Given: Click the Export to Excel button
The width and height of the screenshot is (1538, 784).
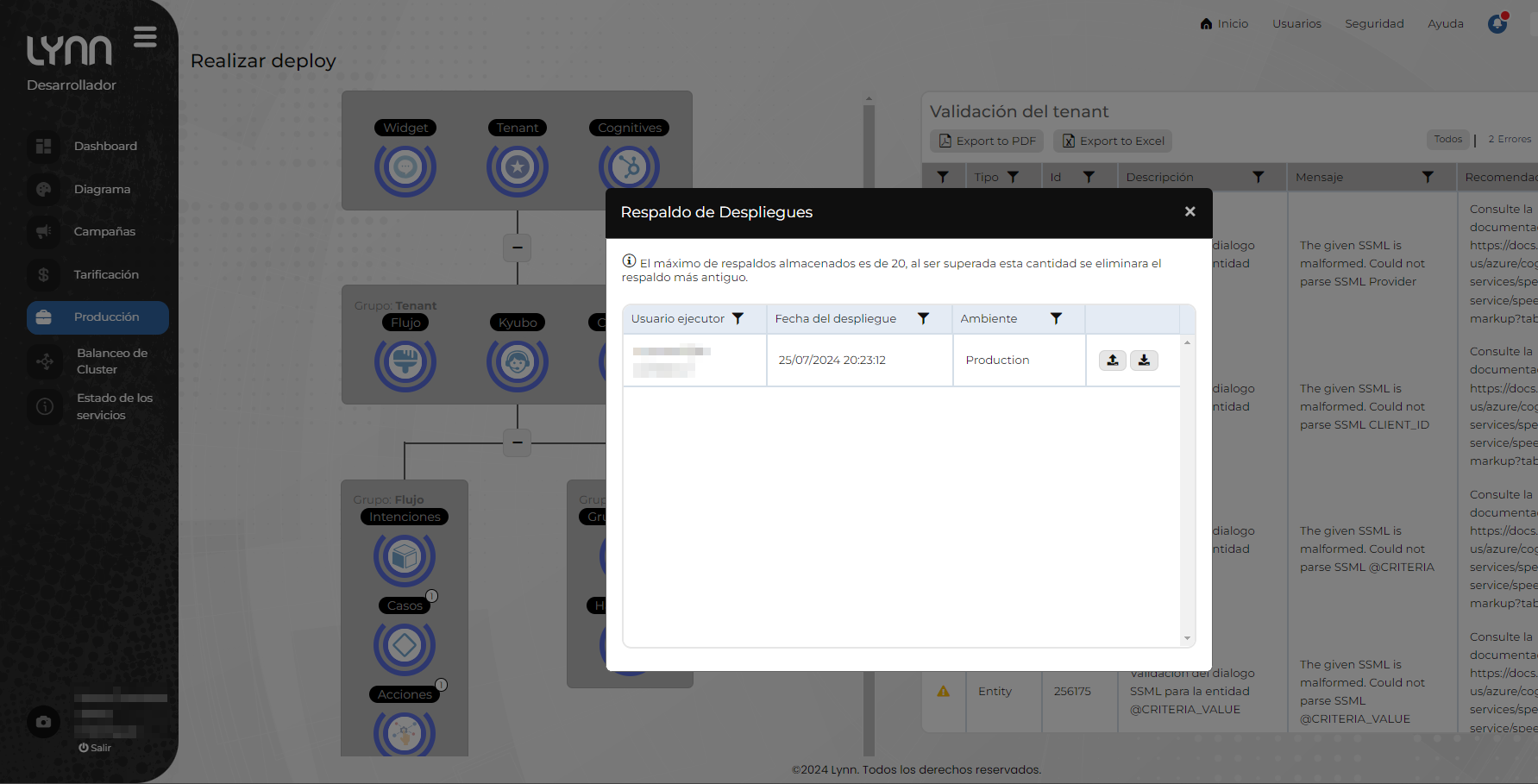Looking at the screenshot, I should point(1113,141).
